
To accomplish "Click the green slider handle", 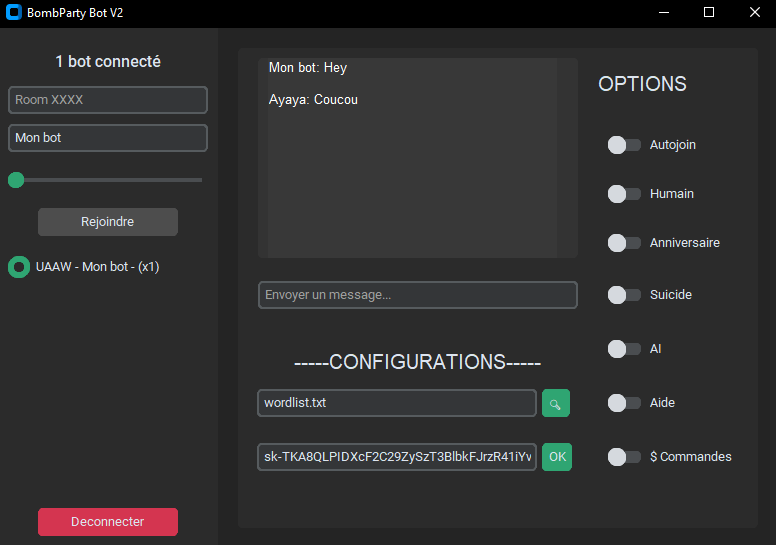I will point(16,180).
